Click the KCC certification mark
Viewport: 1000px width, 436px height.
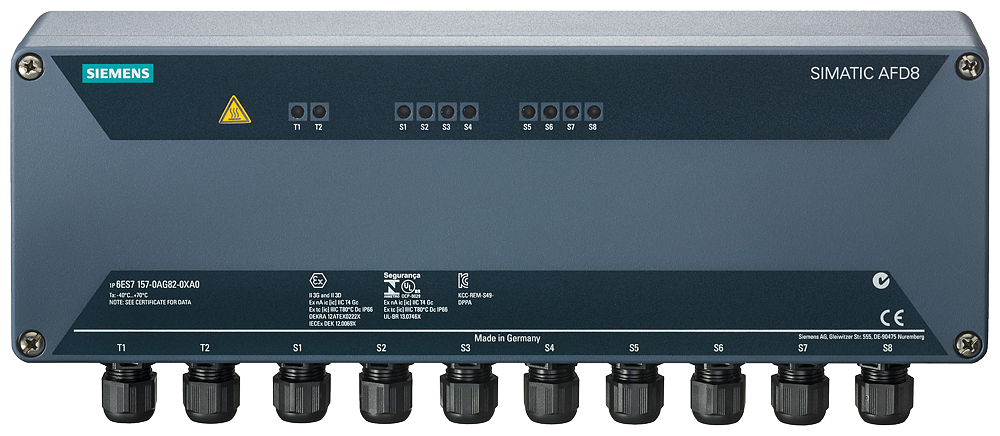point(462,280)
